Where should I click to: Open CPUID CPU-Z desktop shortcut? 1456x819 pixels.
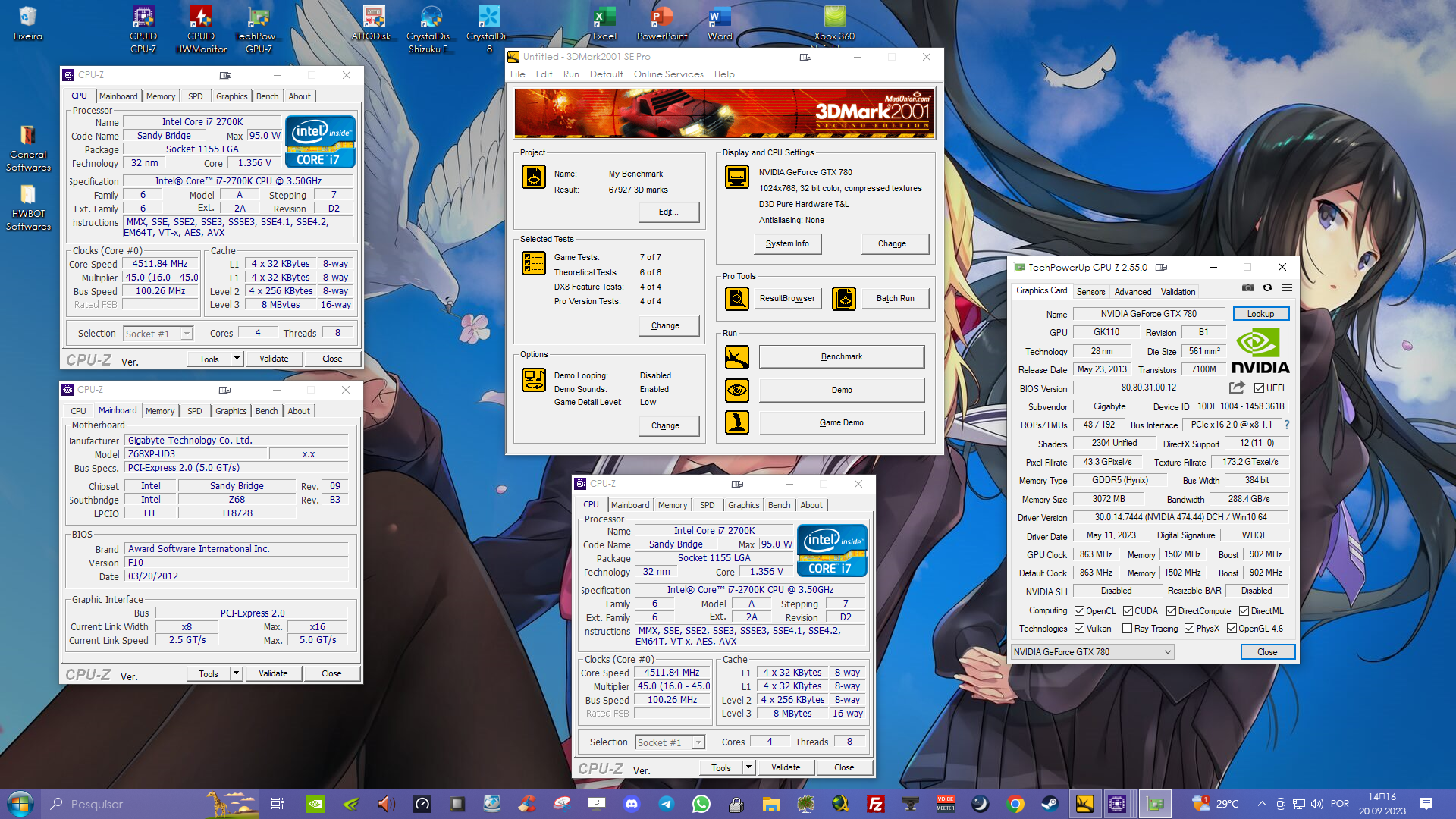143,29
